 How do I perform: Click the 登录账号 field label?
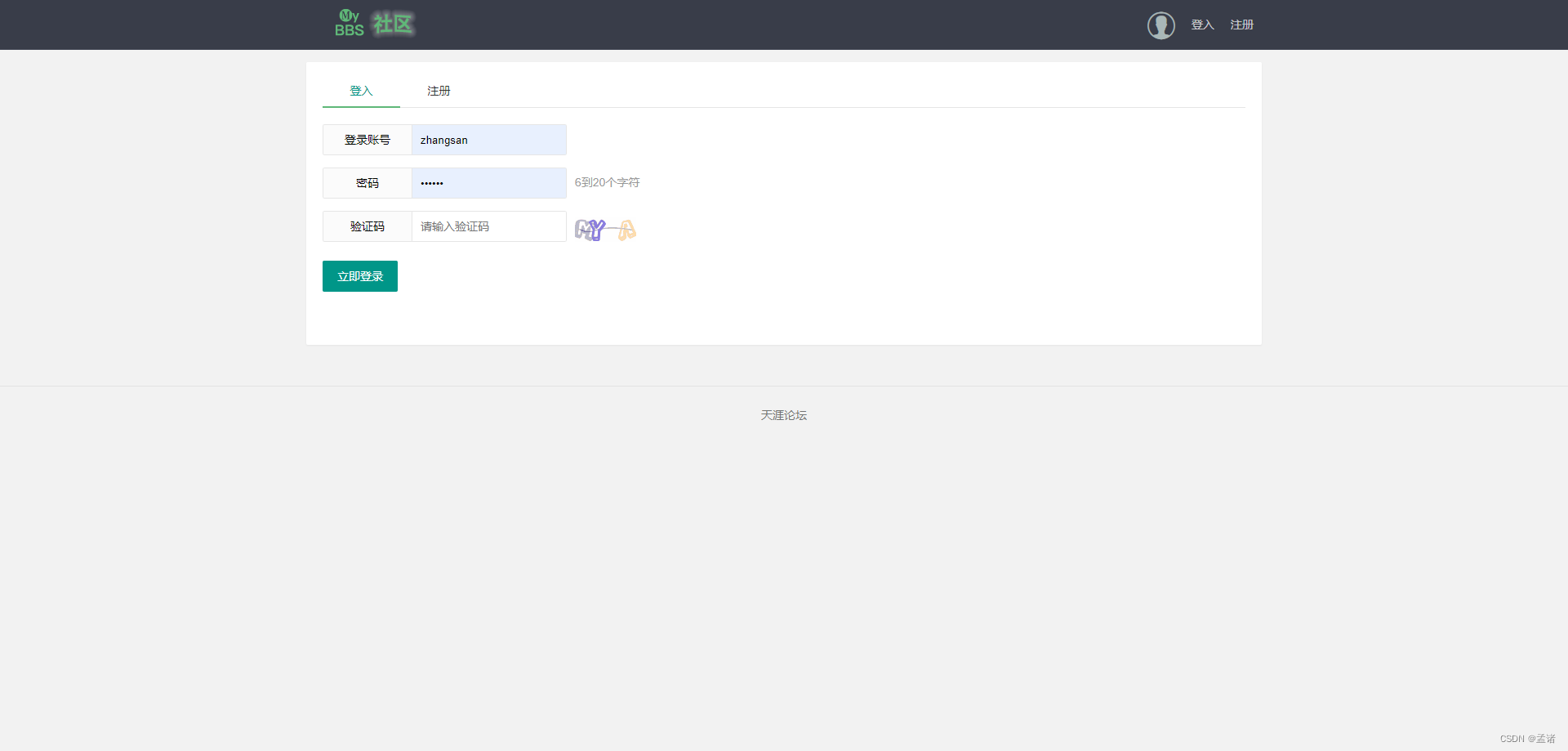coord(367,140)
